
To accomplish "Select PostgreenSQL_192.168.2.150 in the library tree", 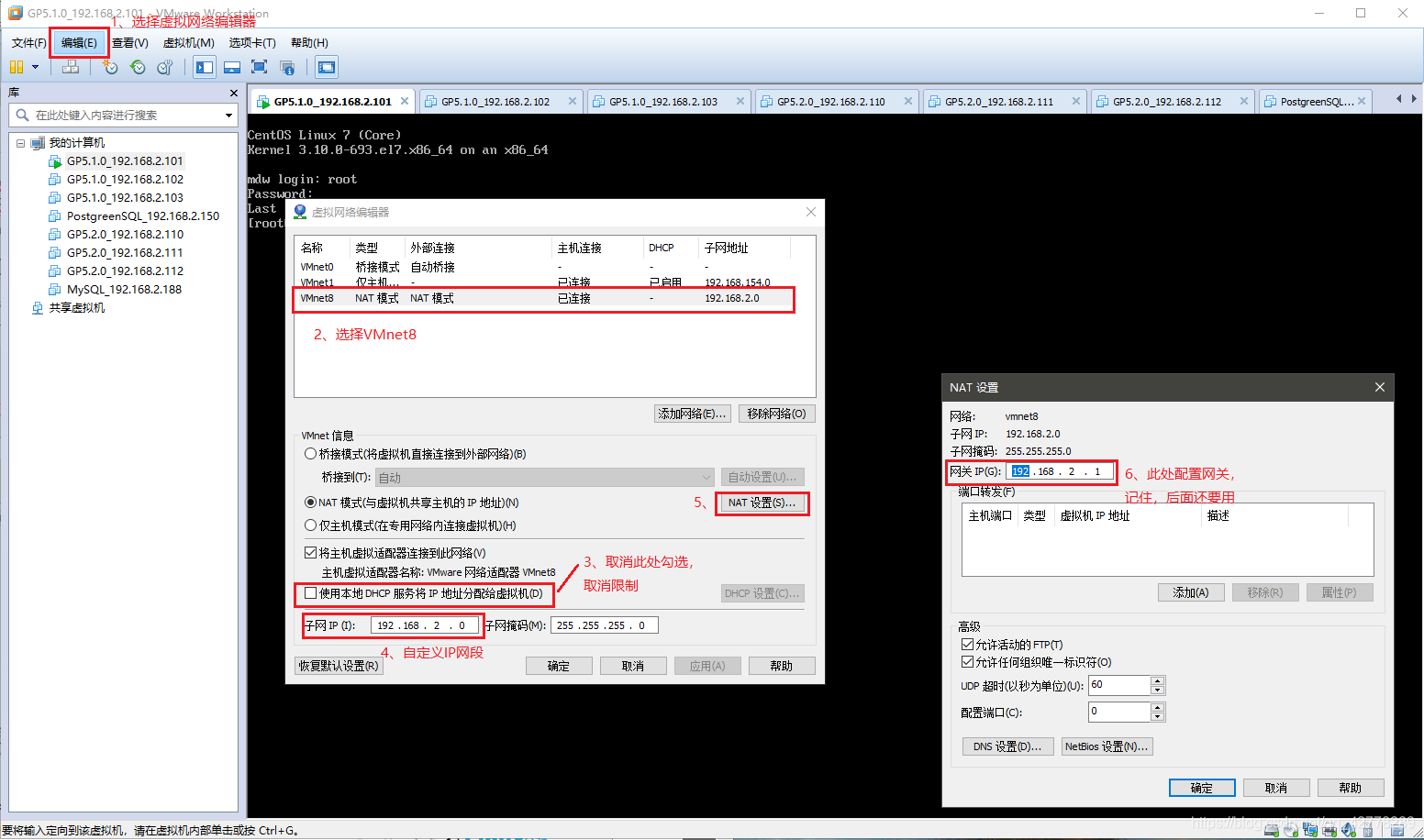I will [143, 216].
